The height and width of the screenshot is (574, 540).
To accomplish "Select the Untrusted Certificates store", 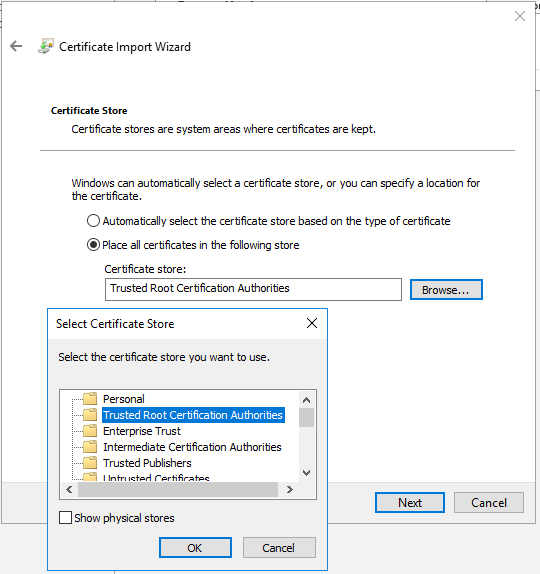I will click(156, 478).
